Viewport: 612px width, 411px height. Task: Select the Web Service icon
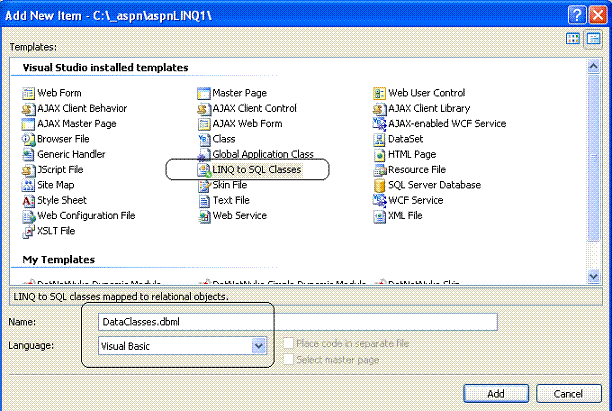point(204,216)
